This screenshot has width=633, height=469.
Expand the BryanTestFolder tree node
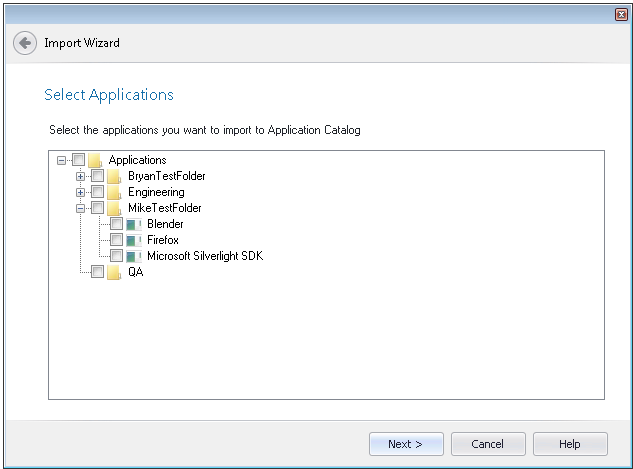(x=81, y=176)
